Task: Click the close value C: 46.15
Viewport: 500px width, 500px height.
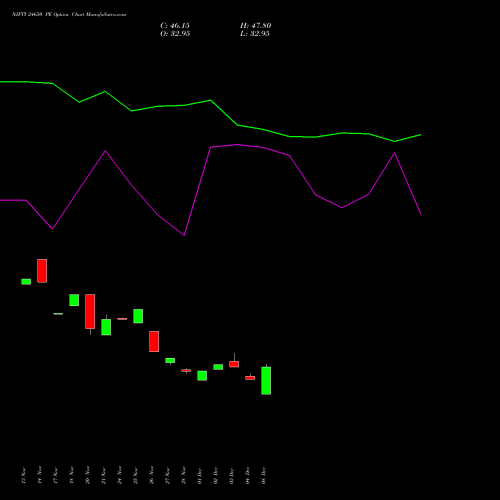Action: [175, 26]
